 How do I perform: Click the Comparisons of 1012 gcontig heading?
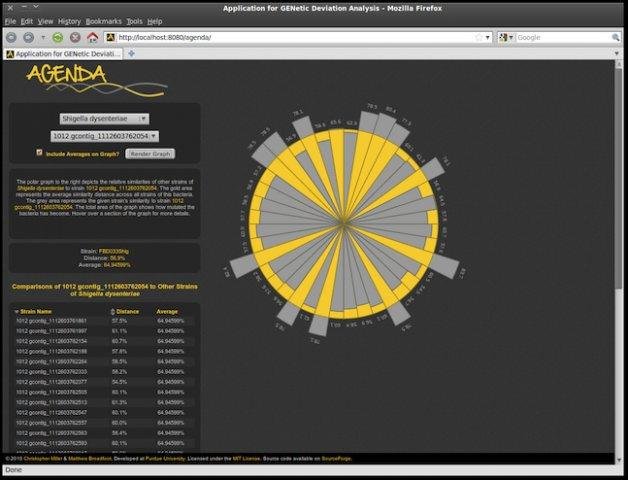pyautogui.click(x=105, y=290)
